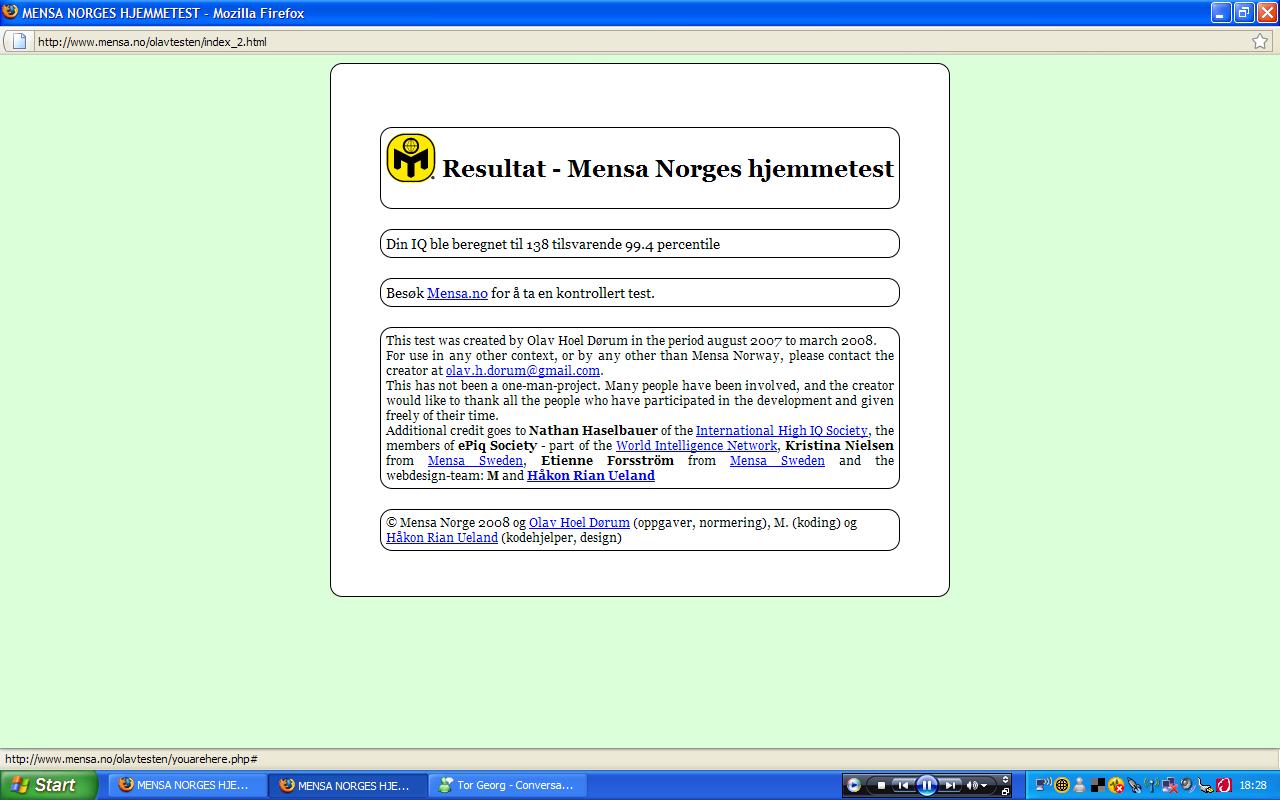The width and height of the screenshot is (1280, 800).
Task: Stop playback in the media player toolbar
Action: (x=881, y=785)
